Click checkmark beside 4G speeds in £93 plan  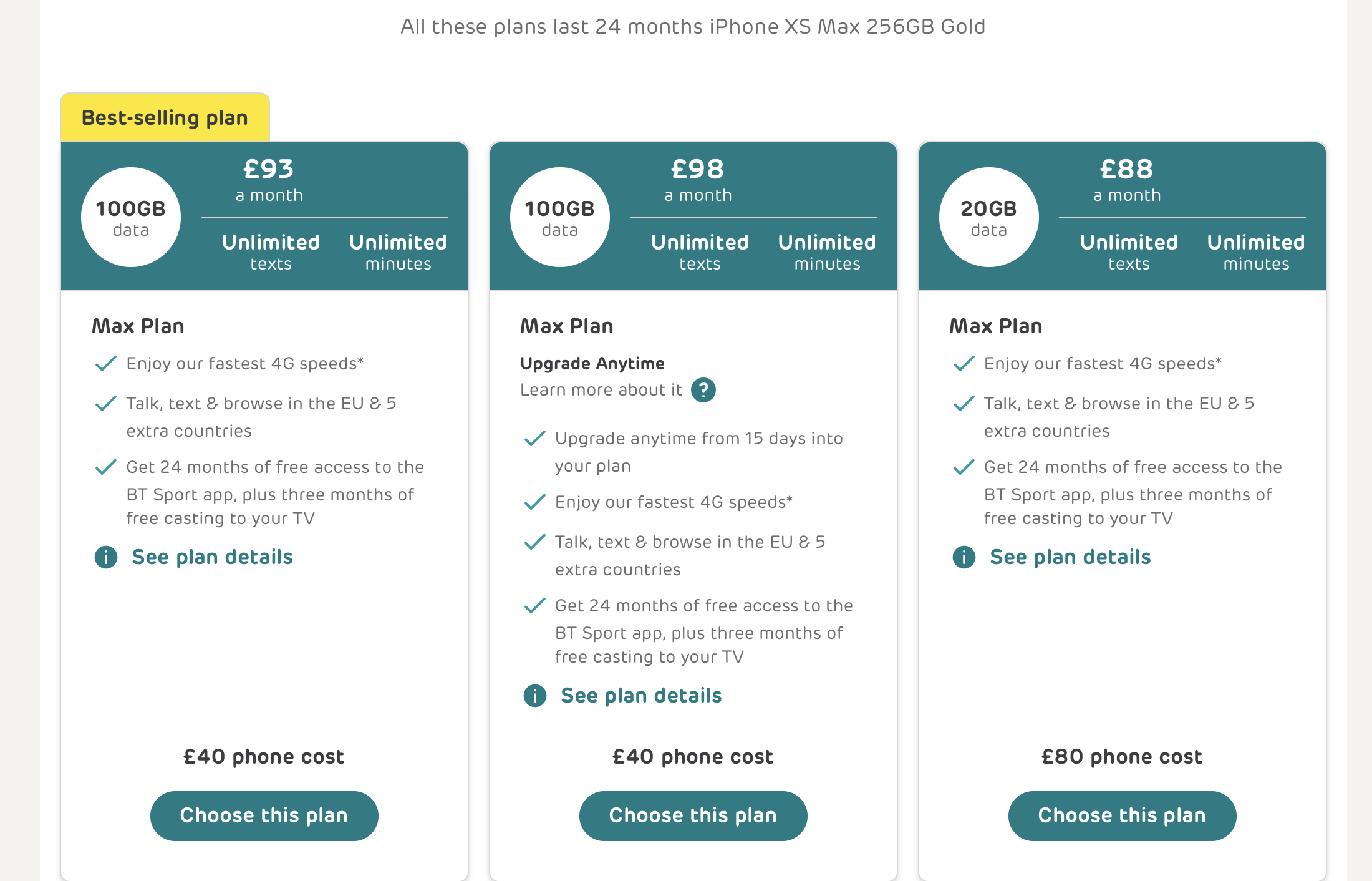pos(106,363)
